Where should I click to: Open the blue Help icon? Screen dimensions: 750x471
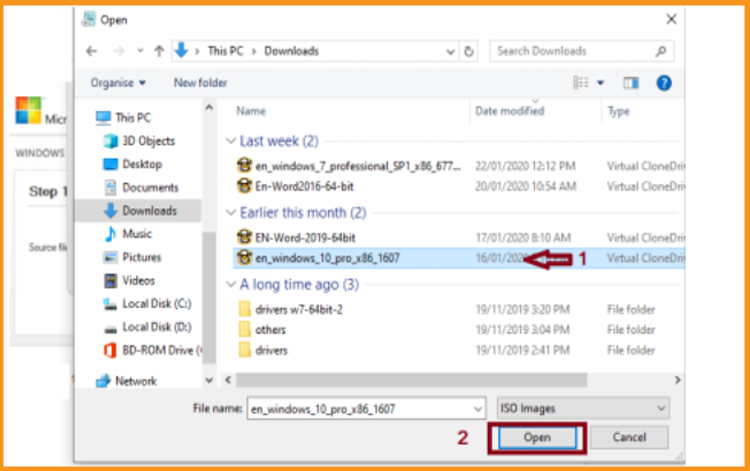click(663, 83)
